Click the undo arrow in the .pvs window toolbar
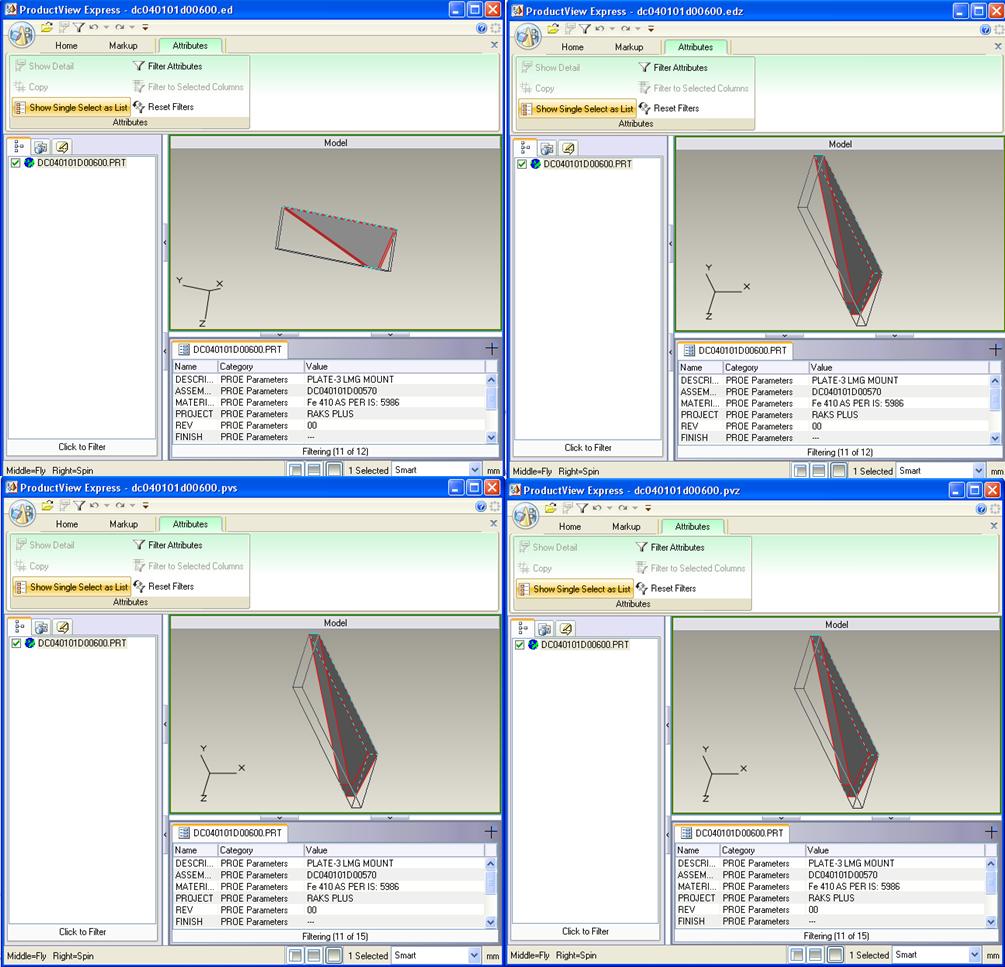This screenshot has width=1005, height=967. pos(94,506)
